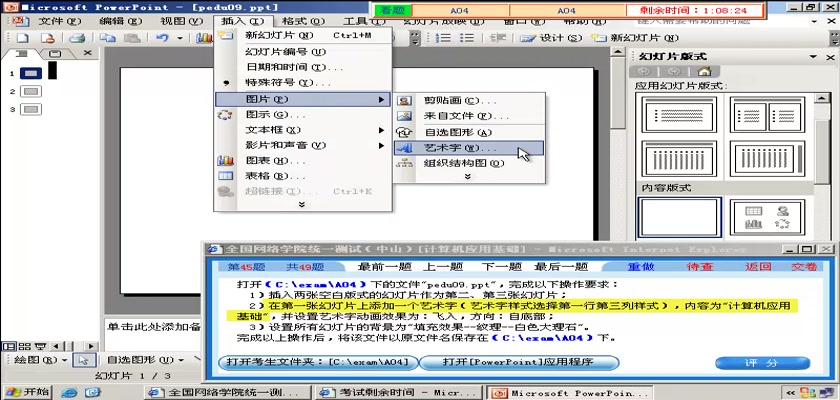
Task: Close the outline/slides pane with X
Action: [x=87, y=53]
